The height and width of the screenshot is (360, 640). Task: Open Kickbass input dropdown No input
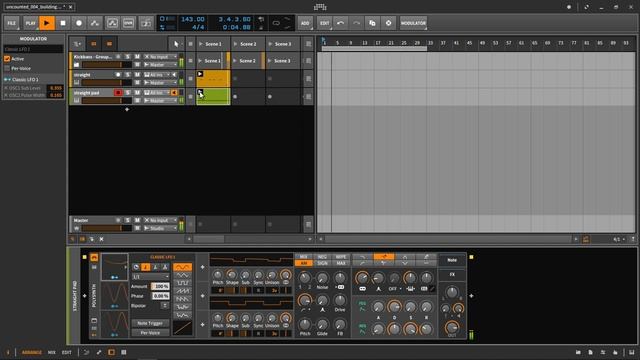(x=160, y=57)
